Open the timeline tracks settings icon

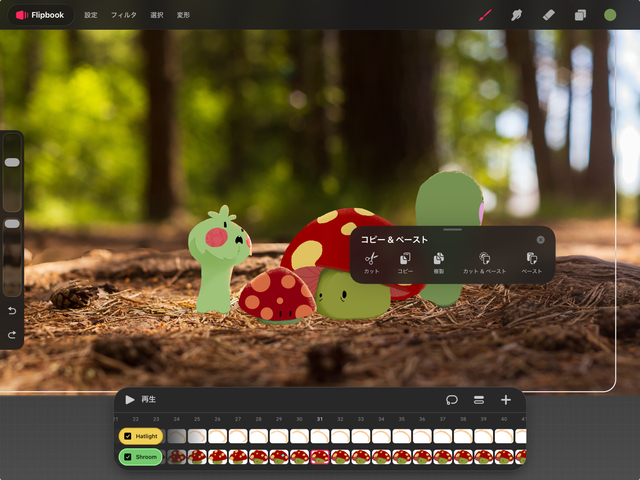coord(479,400)
